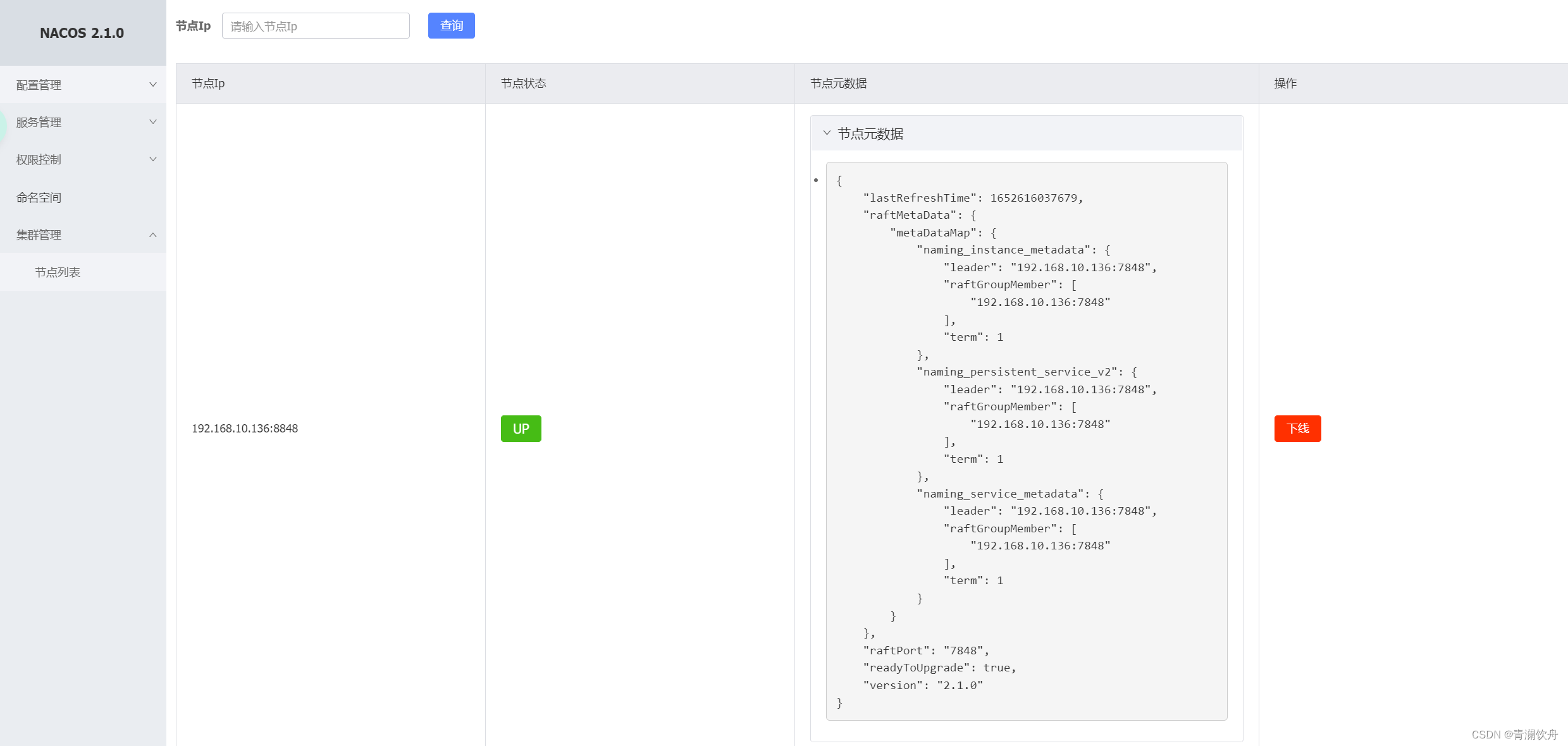Image resolution: width=1568 pixels, height=746 pixels.
Task: Click the 节点元数据 panel title
Action: click(870, 133)
